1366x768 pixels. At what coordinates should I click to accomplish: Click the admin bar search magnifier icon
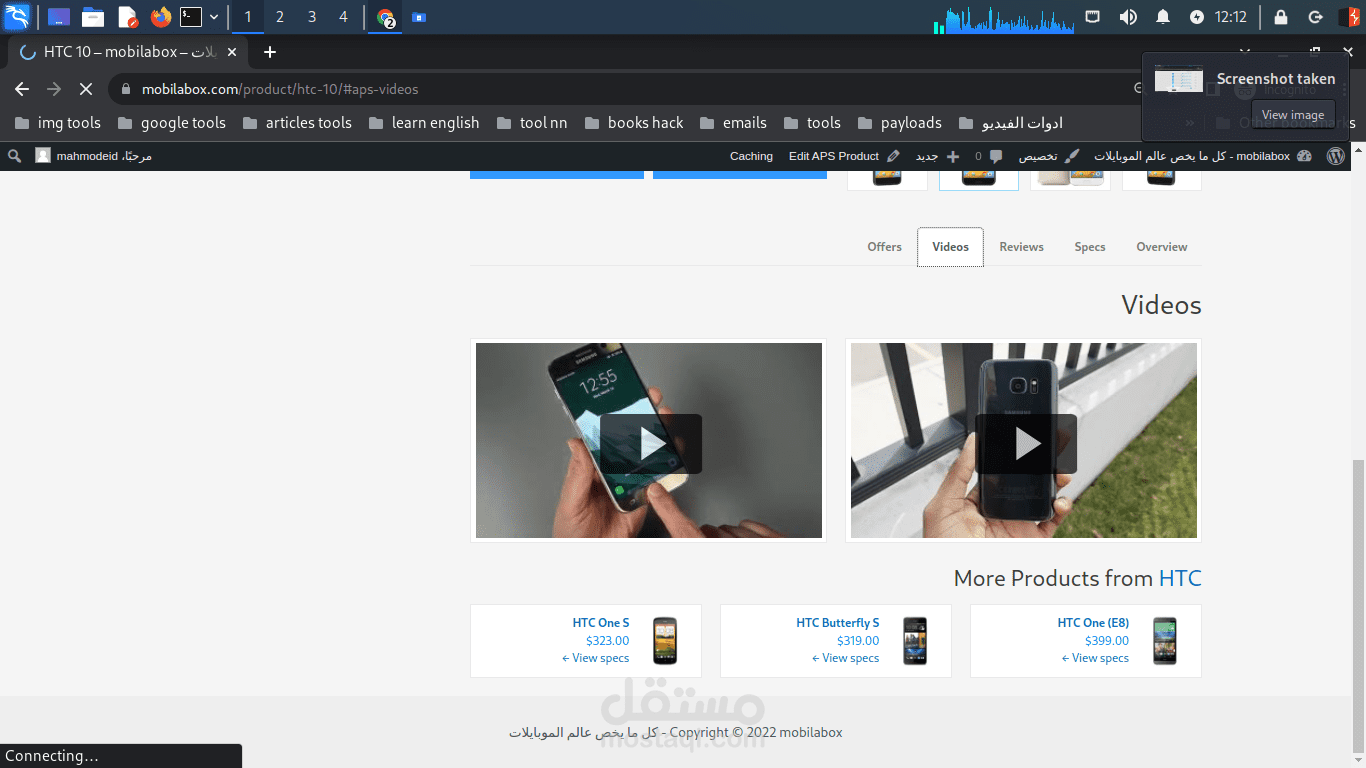pyautogui.click(x=15, y=156)
